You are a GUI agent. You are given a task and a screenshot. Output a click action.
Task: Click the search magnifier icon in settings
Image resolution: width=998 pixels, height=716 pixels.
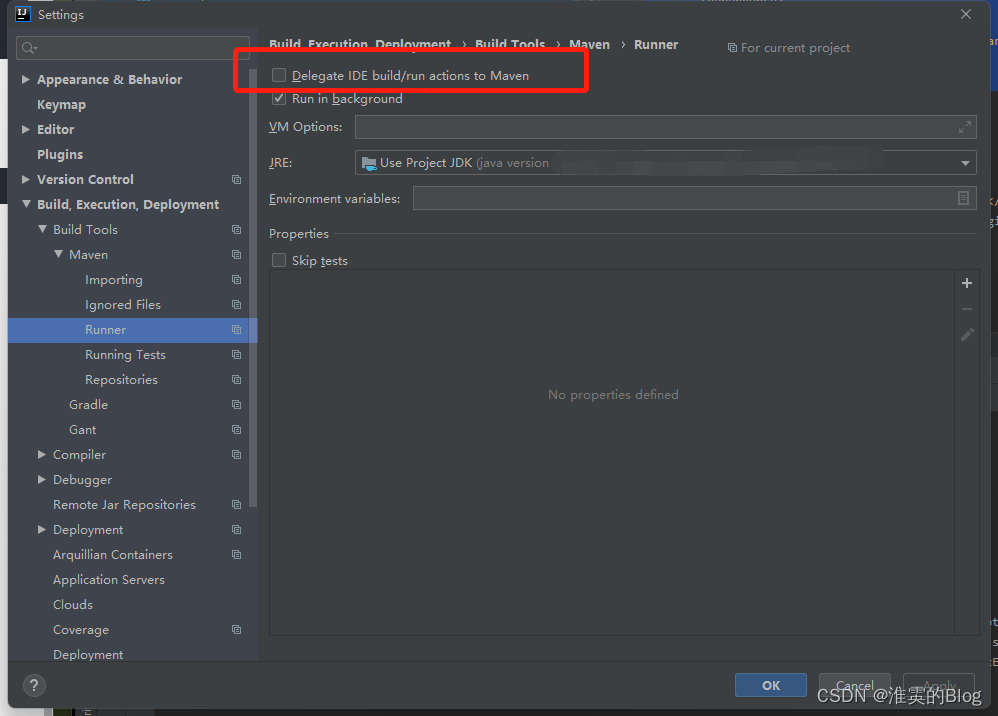(29, 48)
